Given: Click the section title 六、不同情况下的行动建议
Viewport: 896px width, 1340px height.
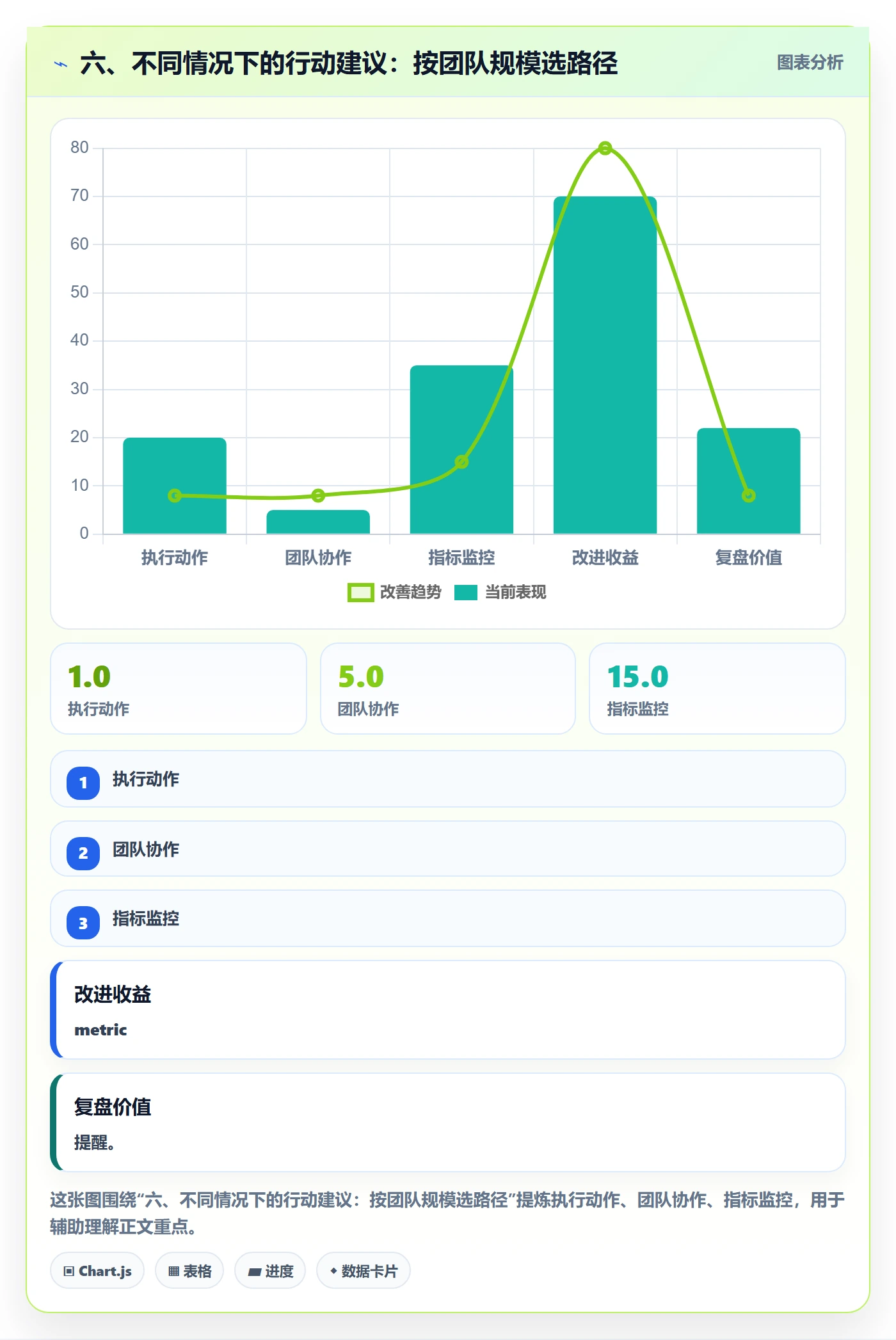Looking at the screenshot, I should click(349, 63).
